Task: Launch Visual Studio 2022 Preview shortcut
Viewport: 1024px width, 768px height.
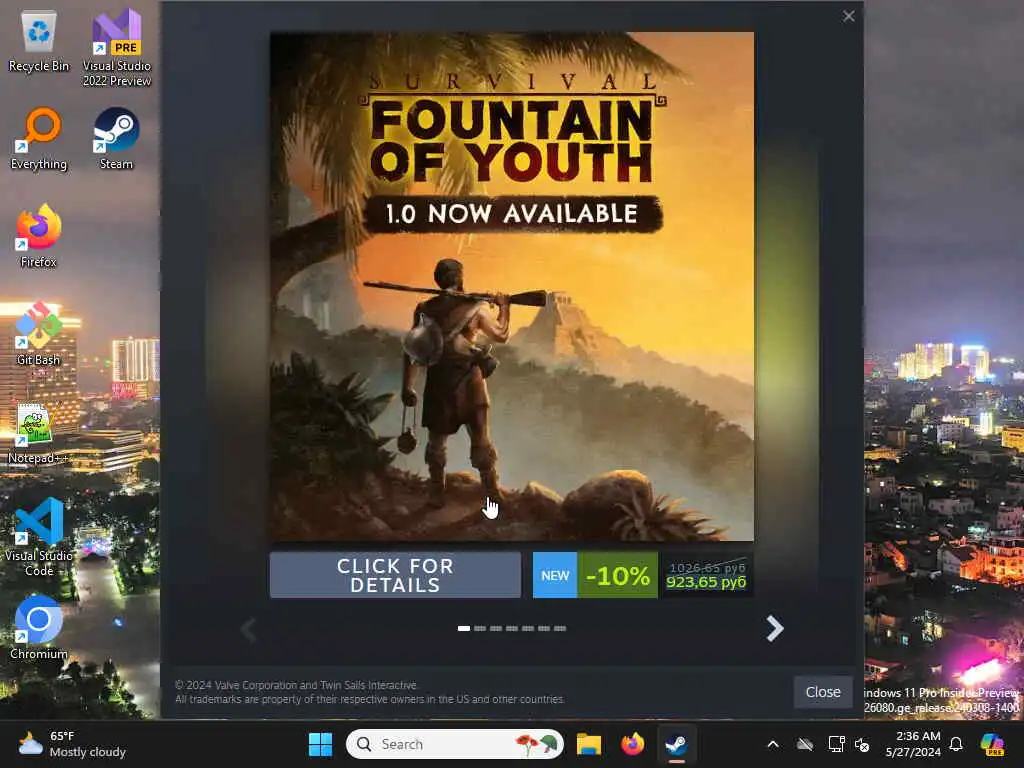Action: (x=116, y=48)
